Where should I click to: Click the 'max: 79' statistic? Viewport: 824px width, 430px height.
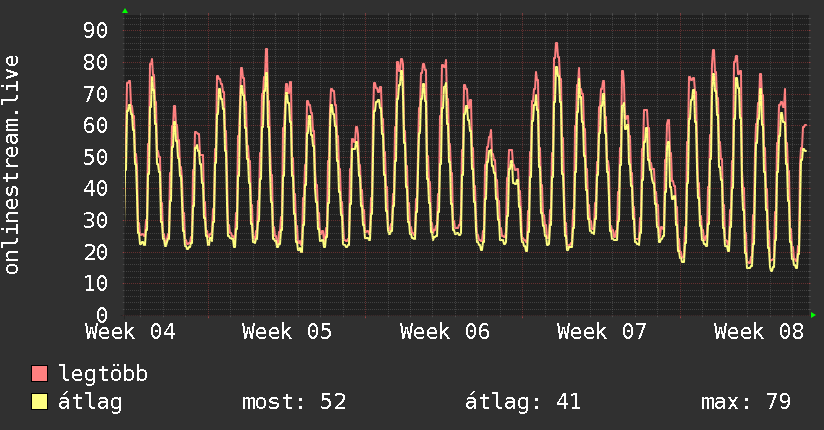(746, 402)
